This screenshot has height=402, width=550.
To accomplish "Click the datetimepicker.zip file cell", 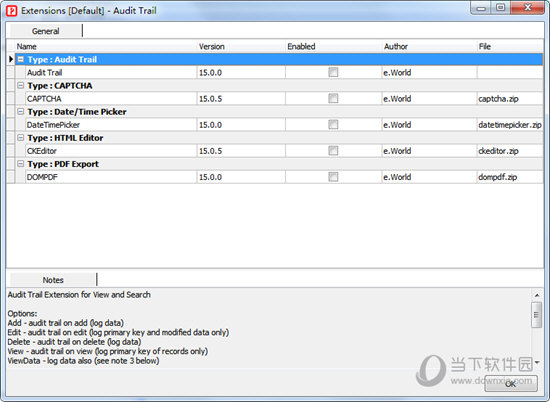I will click(510, 125).
